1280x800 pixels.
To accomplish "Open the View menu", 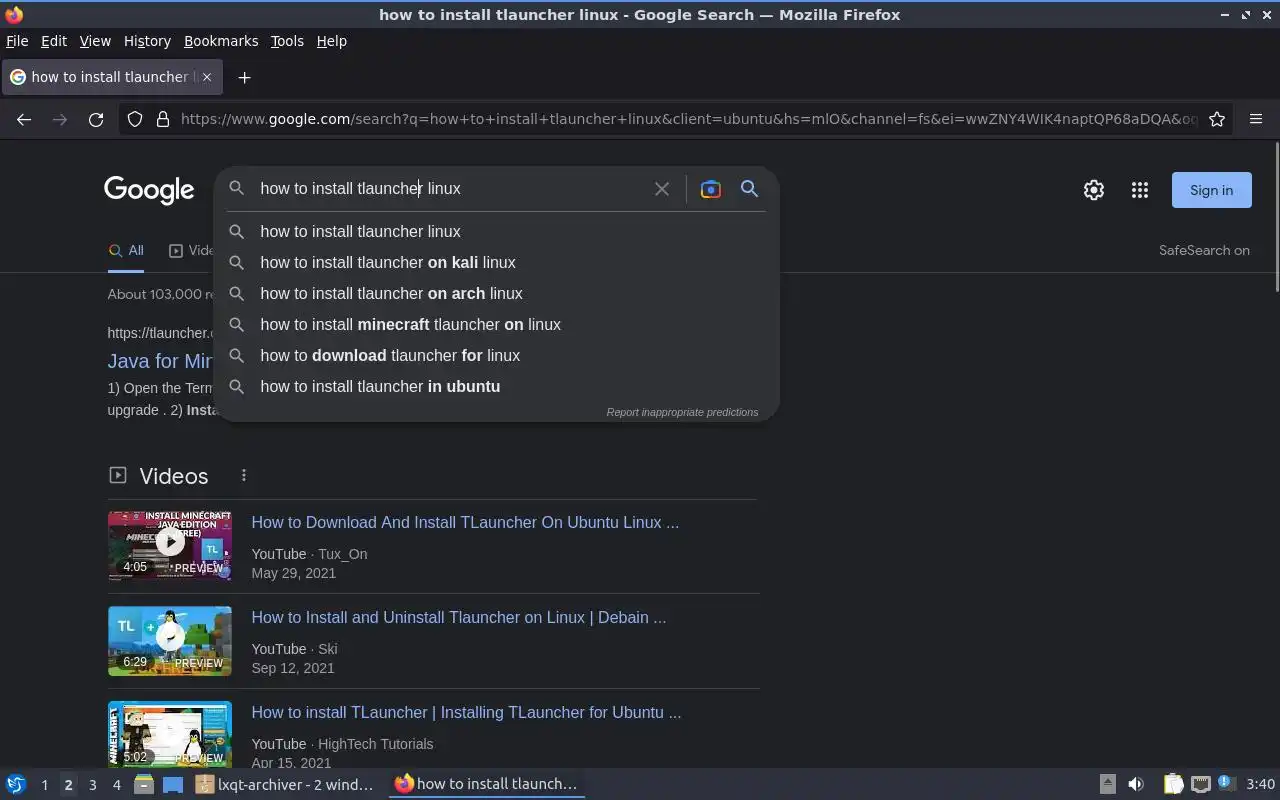I will coord(95,41).
